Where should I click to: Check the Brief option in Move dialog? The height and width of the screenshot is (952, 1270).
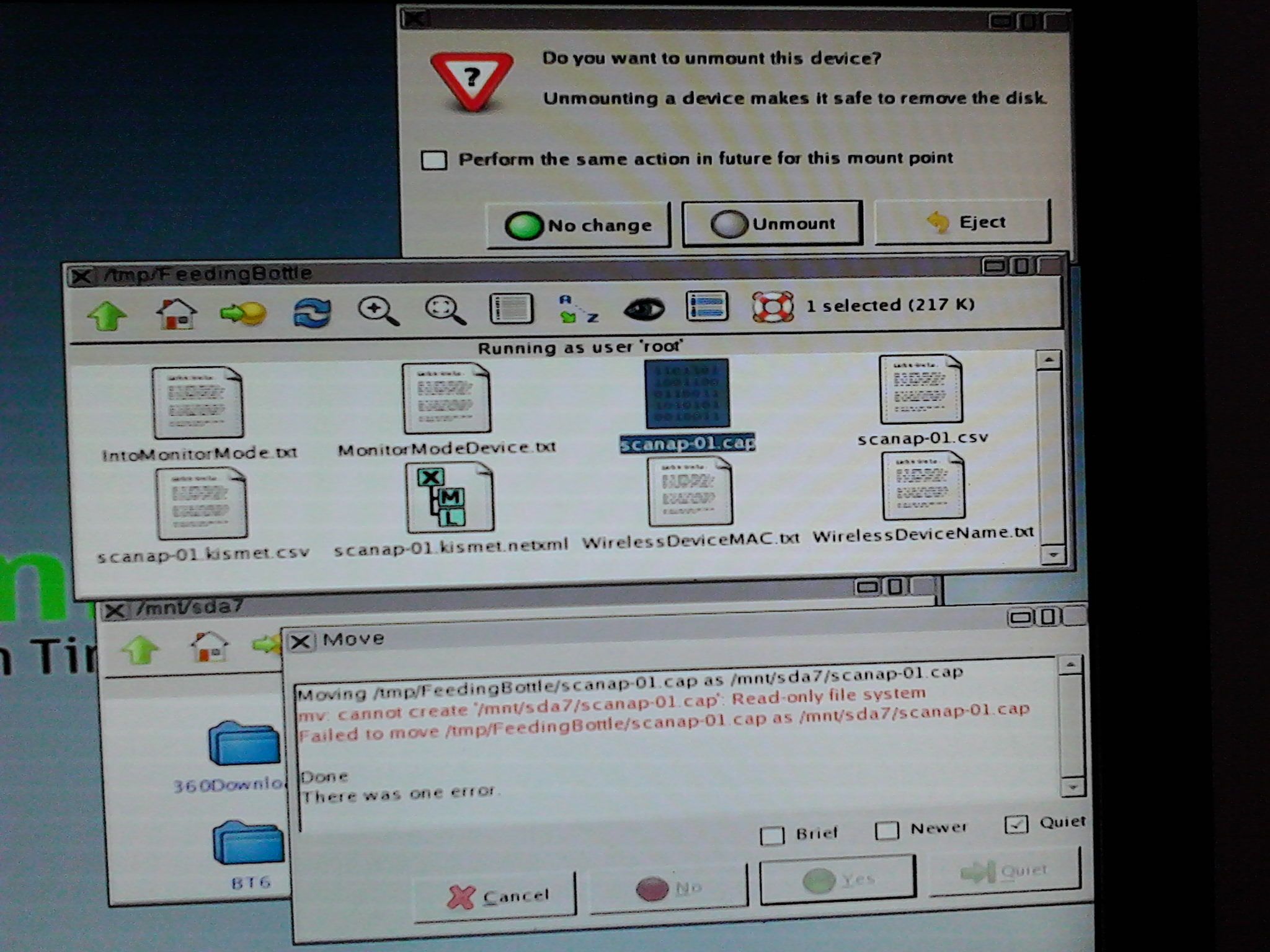(772, 835)
